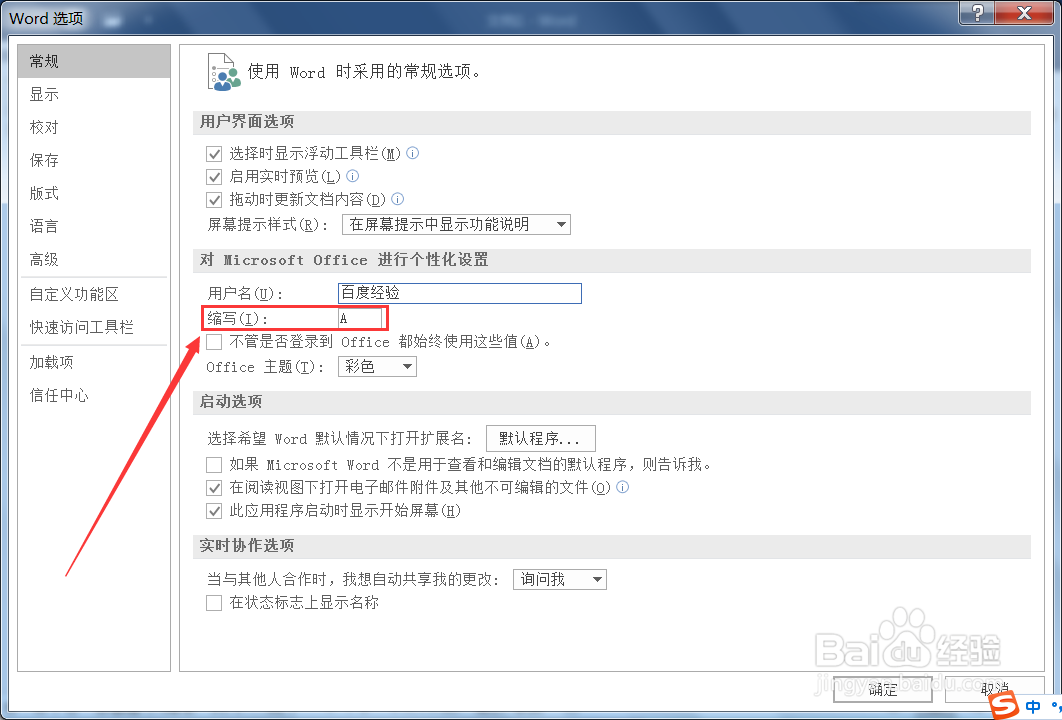Click info icon beside floating toolbar option

click(412, 153)
